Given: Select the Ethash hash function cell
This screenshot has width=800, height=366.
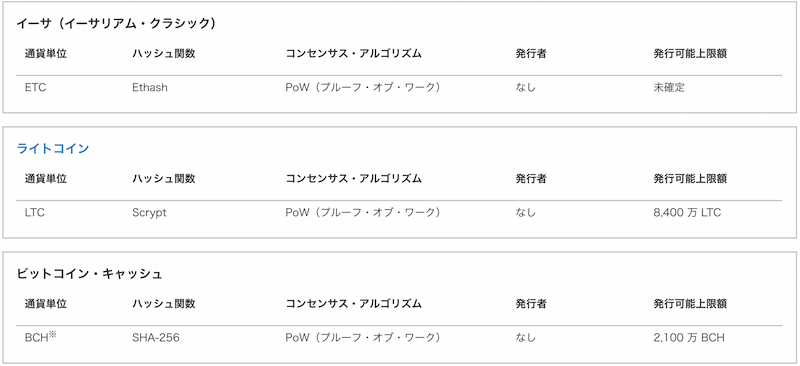Looking at the screenshot, I should pyautogui.click(x=149, y=87).
